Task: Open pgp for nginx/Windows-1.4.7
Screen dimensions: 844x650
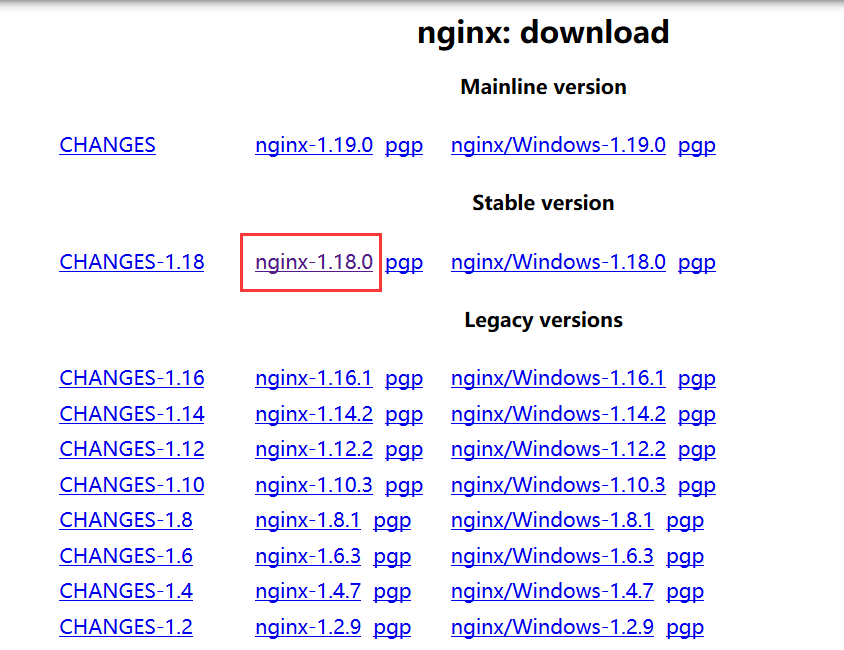Action: tap(685, 591)
